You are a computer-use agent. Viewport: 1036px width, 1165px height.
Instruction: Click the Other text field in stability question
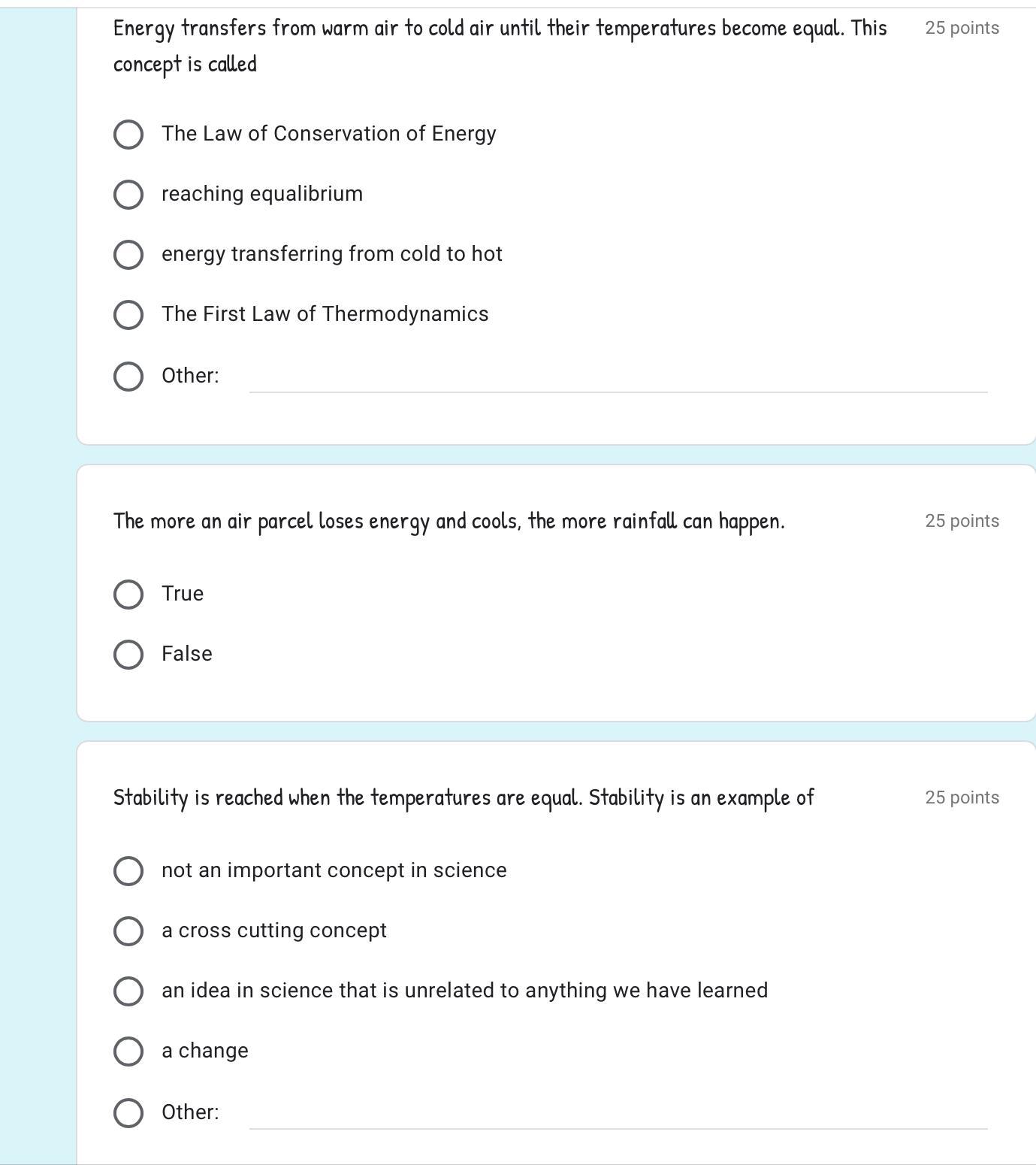[618, 1114]
